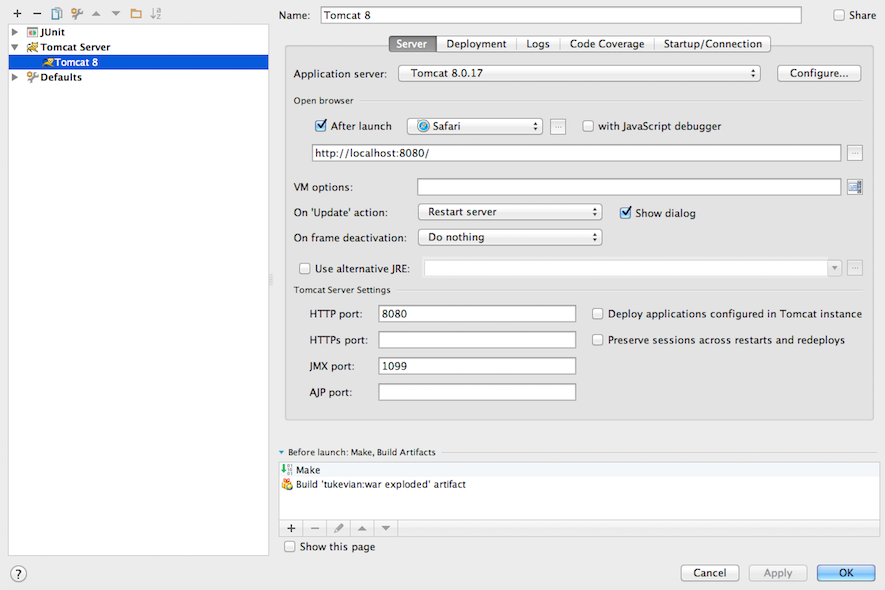Screen dimensions: 885x590
Task: Click the help question mark icon
Action: [18, 573]
